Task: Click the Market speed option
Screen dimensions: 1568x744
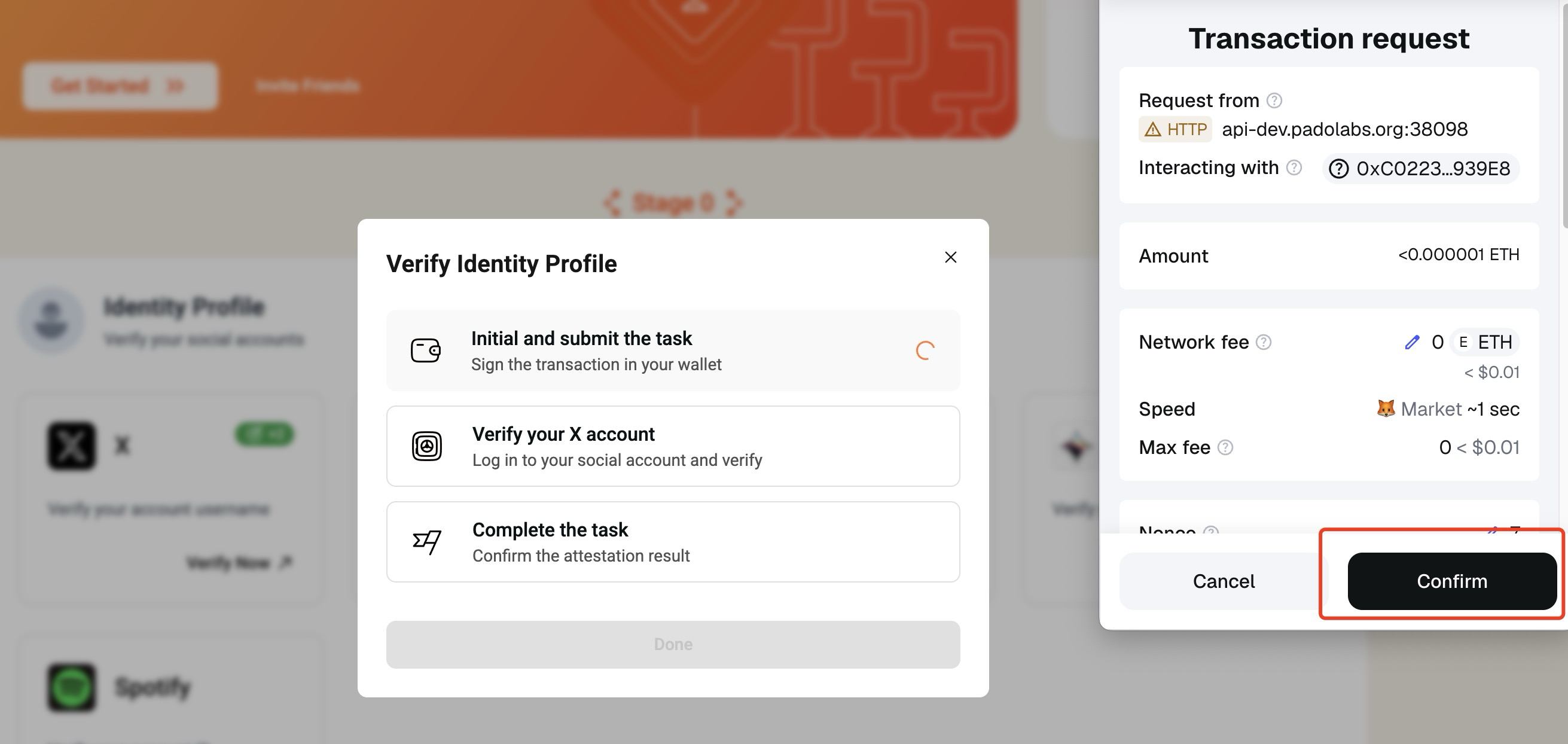Action: tap(1430, 409)
